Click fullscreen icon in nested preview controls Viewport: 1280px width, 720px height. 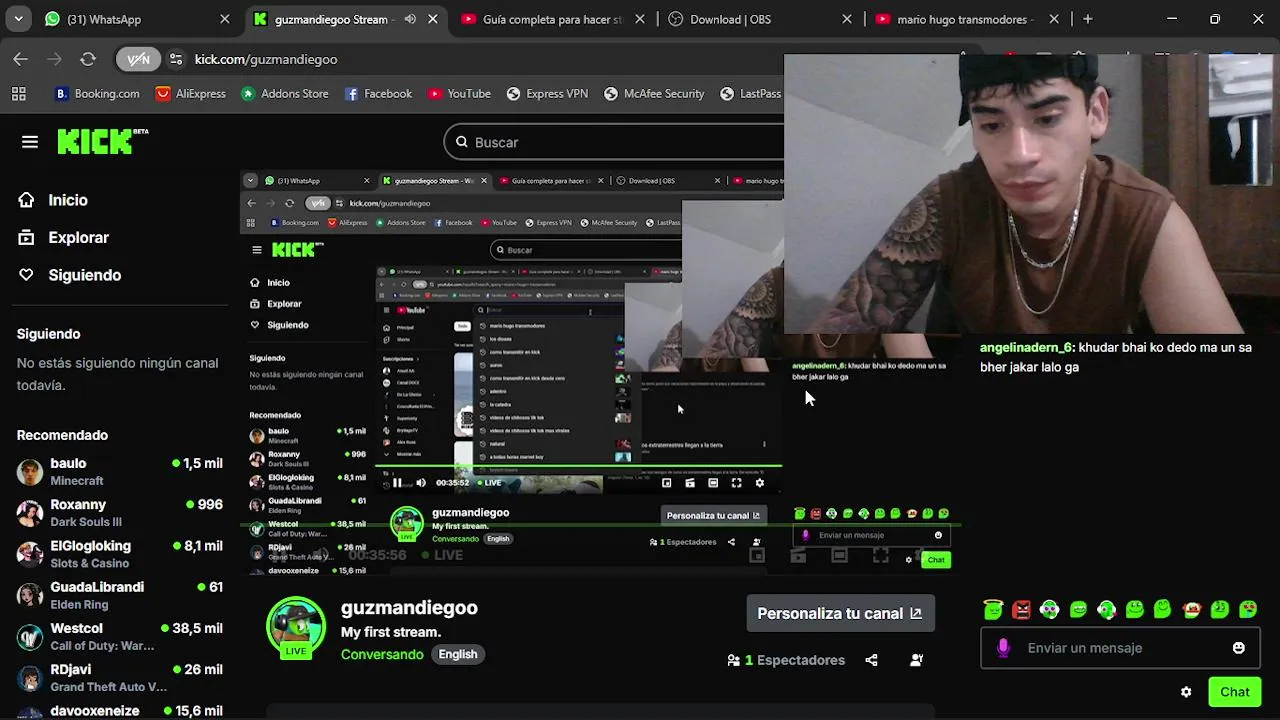pos(736,483)
